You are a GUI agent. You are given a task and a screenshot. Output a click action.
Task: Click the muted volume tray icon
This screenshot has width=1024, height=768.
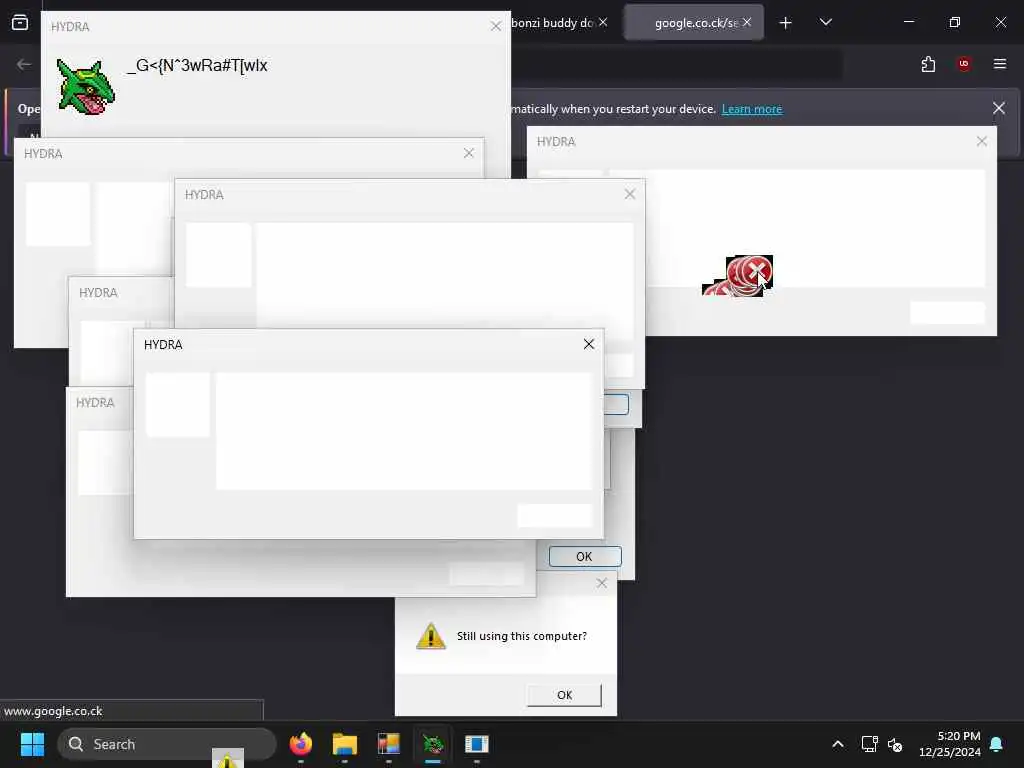[895, 744]
